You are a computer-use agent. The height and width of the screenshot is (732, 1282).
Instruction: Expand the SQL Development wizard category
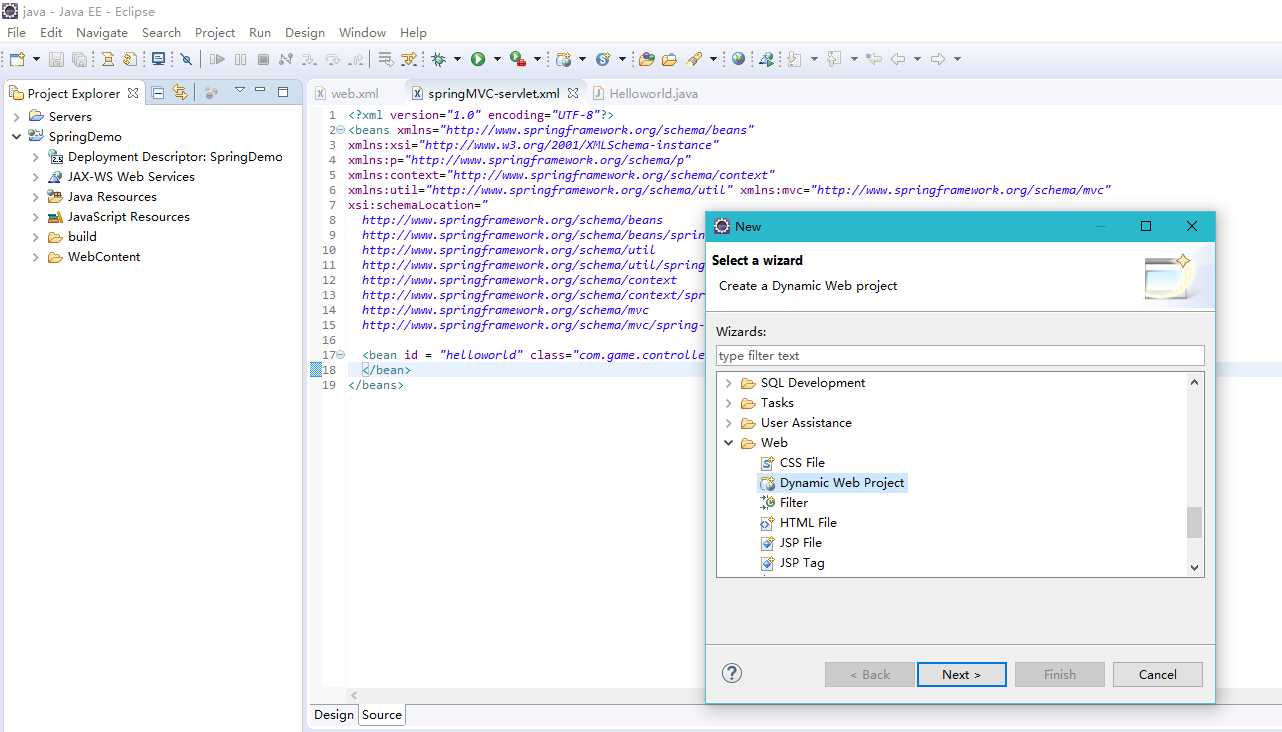(x=729, y=383)
